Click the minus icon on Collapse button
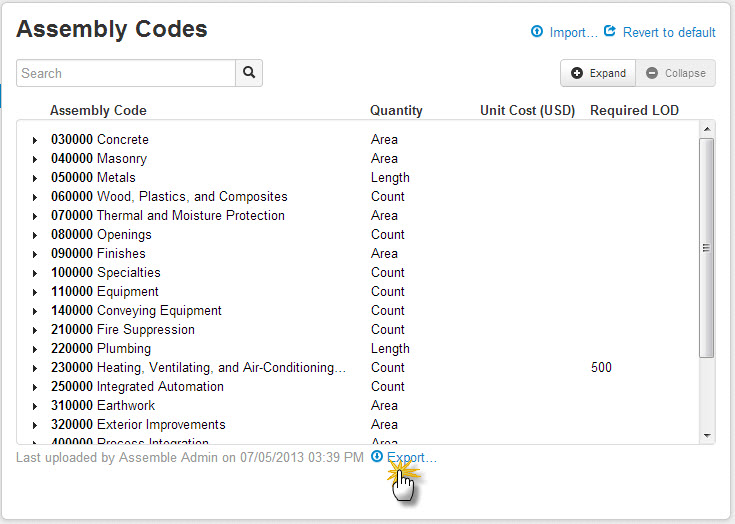 [652, 73]
